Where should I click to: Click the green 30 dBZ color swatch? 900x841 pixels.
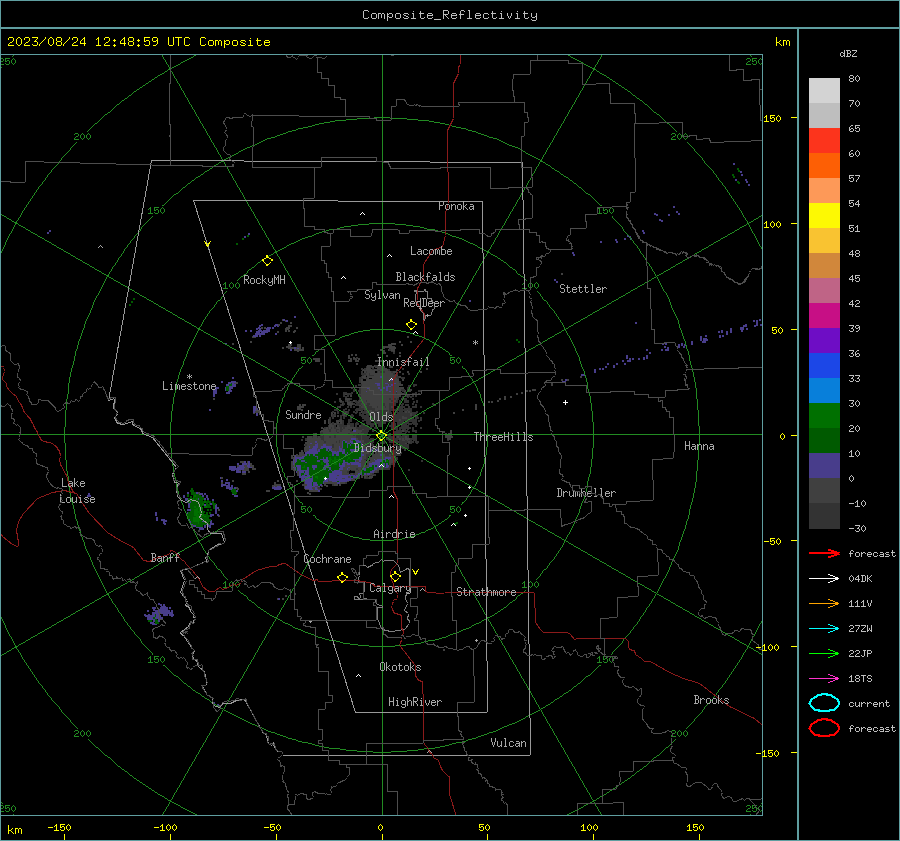tap(824, 416)
